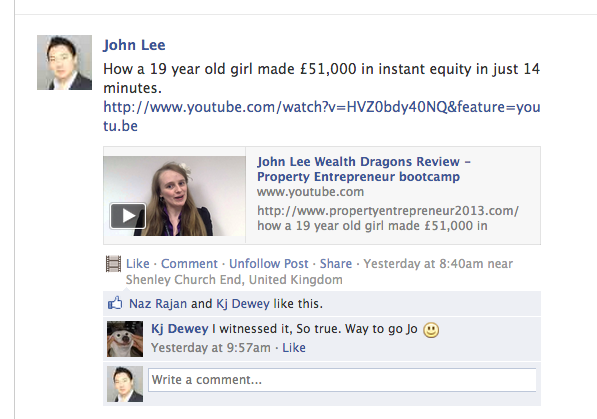Open the John Lee name link
This screenshot has height=419, width=597.
pyautogui.click(x=134, y=45)
